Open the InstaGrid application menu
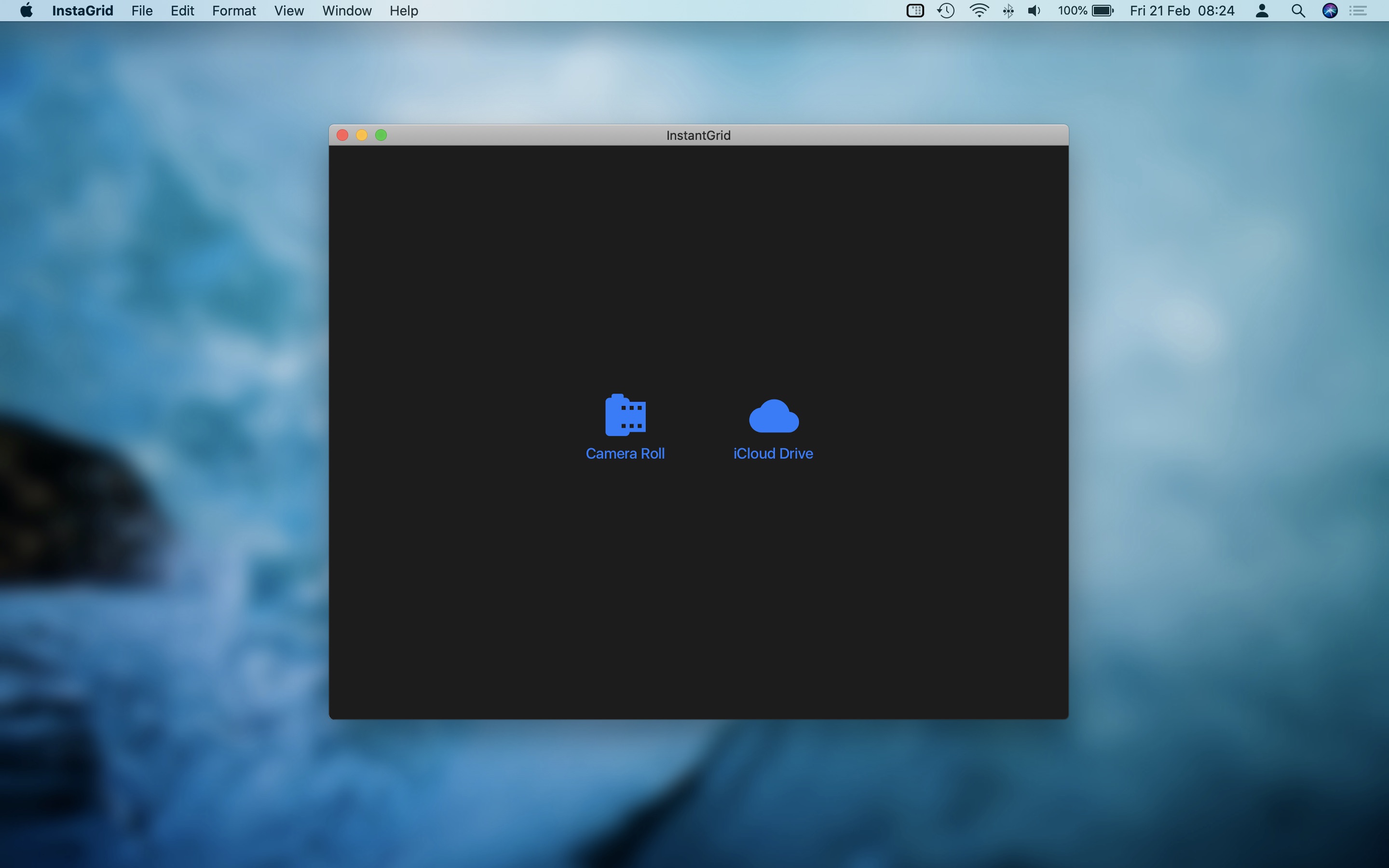 pyautogui.click(x=82, y=11)
